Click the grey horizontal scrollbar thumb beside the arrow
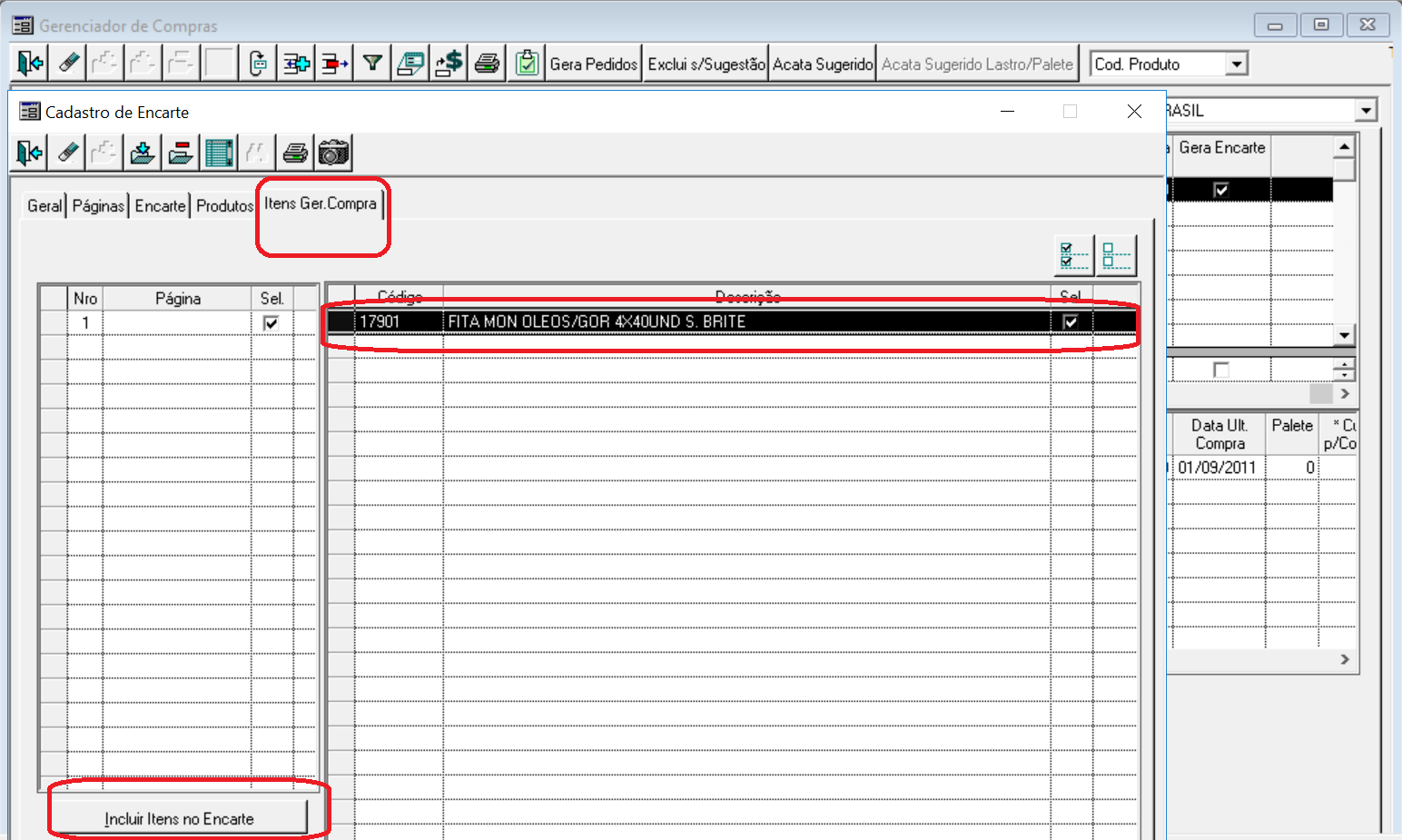1402x840 pixels. click(x=1321, y=393)
